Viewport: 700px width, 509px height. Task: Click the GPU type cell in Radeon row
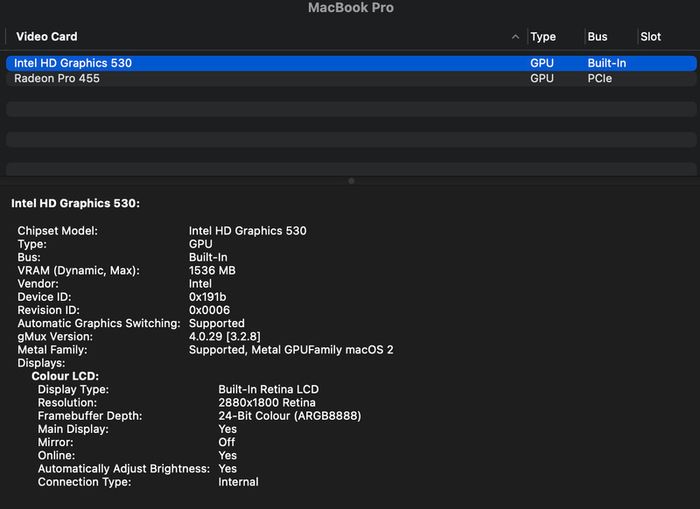tap(542, 79)
